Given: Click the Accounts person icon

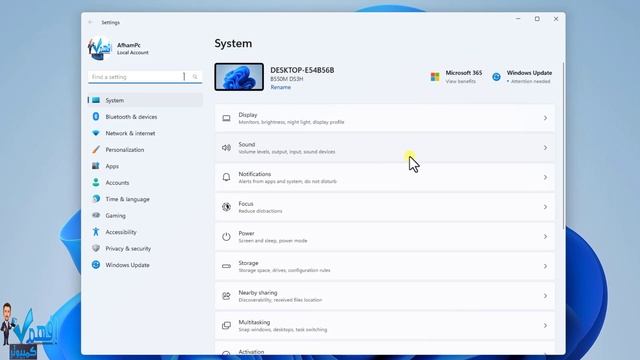Looking at the screenshot, I should point(96,182).
